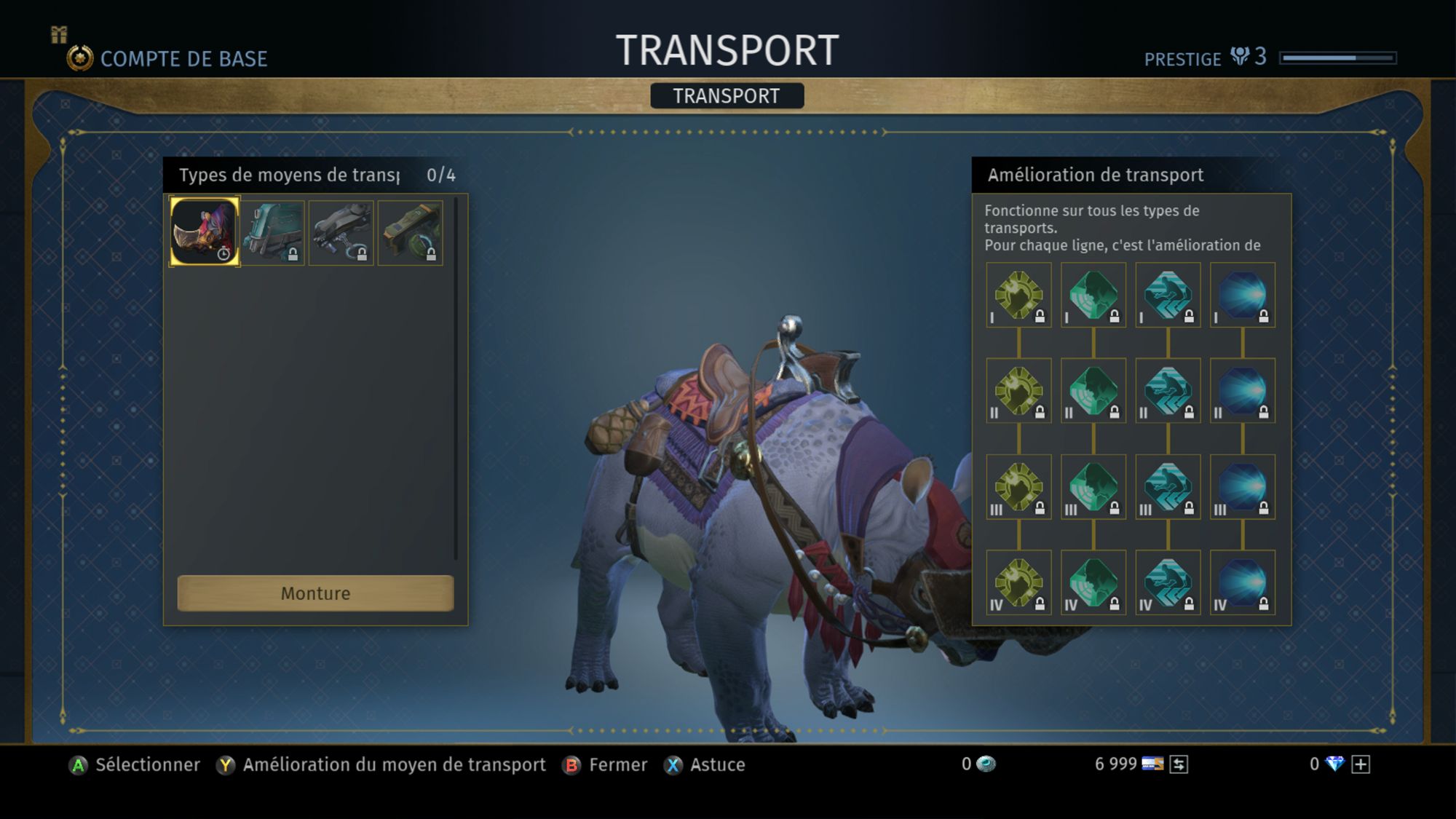
Task: Click the Prestige progress bar
Action: (1338, 58)
